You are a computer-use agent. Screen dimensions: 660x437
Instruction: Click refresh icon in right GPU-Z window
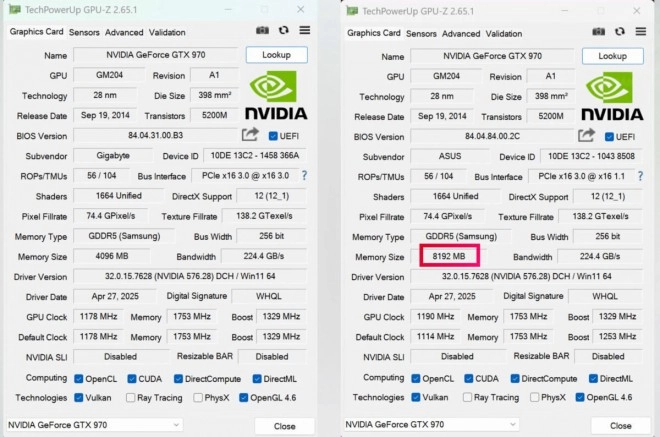[x=620, y=32]
